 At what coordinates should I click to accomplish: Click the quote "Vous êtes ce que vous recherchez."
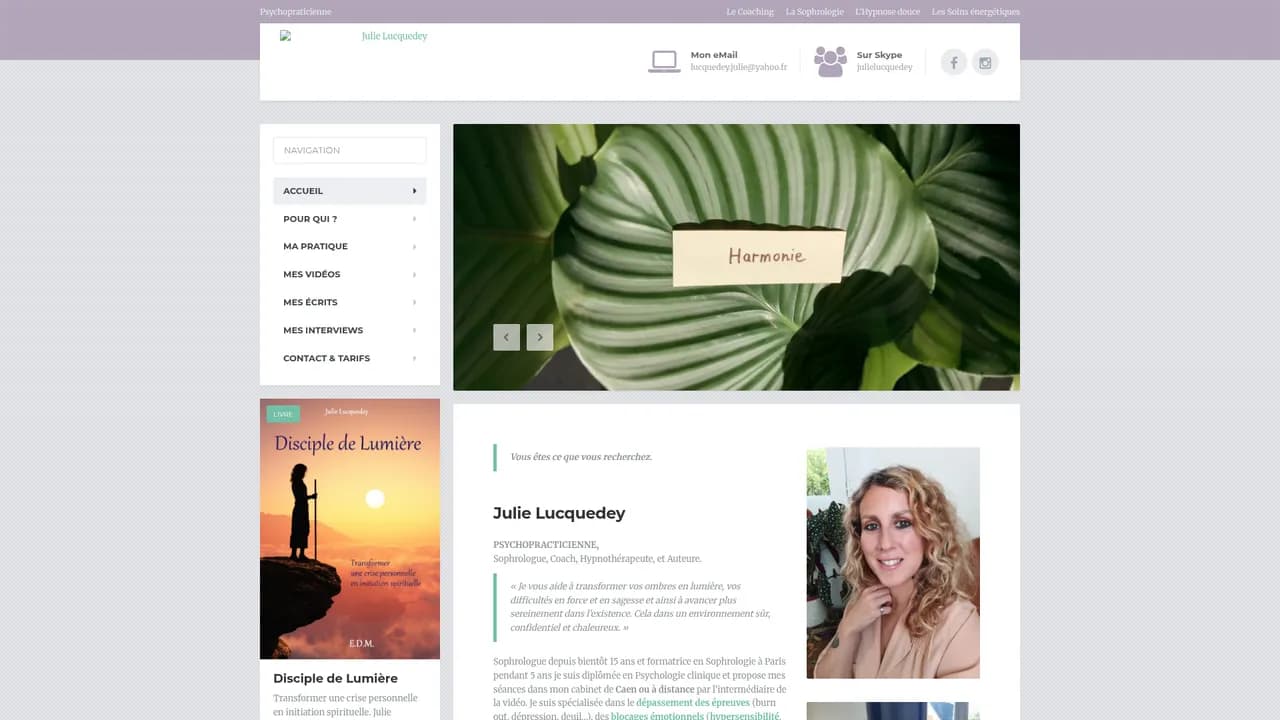click(x=581, y=457)
